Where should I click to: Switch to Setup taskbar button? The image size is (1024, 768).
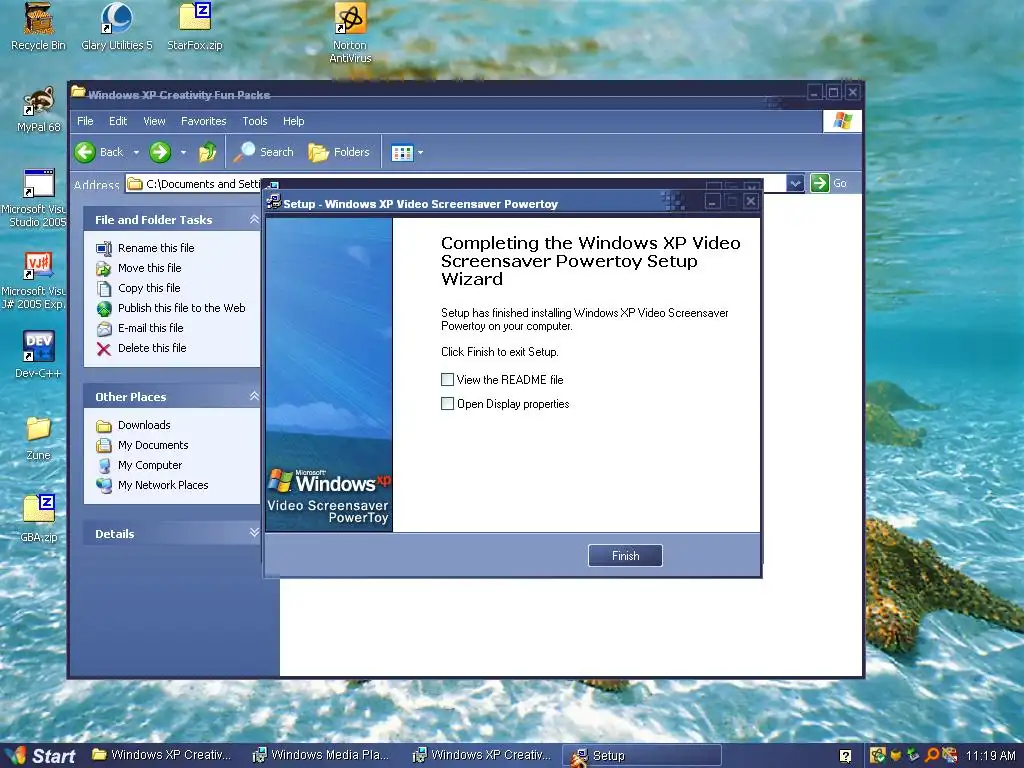tap(642, 756)
